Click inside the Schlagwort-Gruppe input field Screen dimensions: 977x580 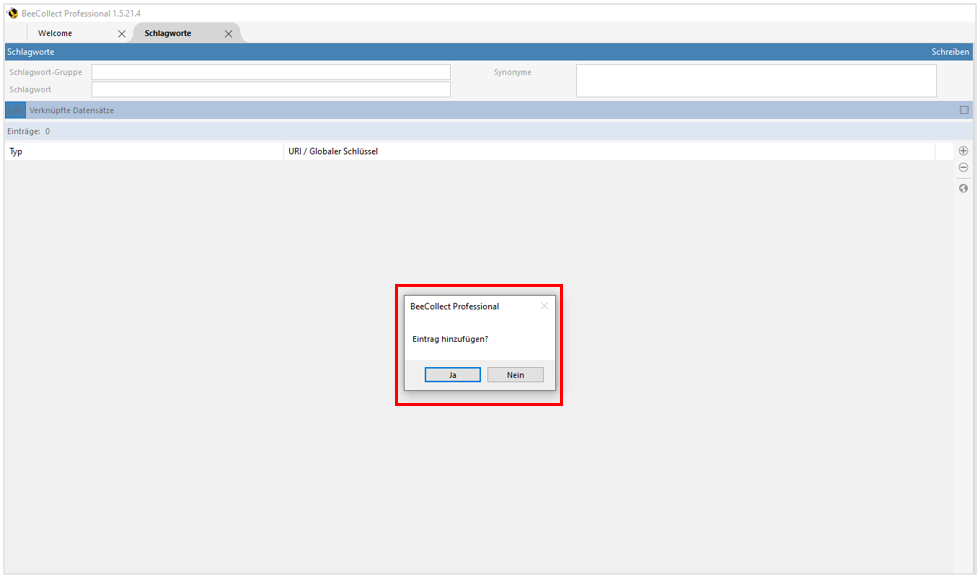pos(270,71)
